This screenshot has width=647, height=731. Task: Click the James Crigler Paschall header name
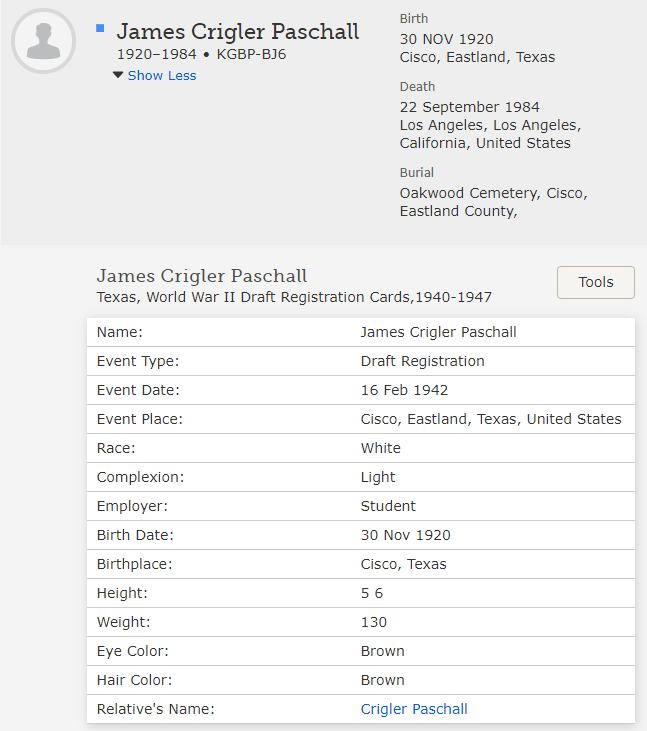pos(238,32)
